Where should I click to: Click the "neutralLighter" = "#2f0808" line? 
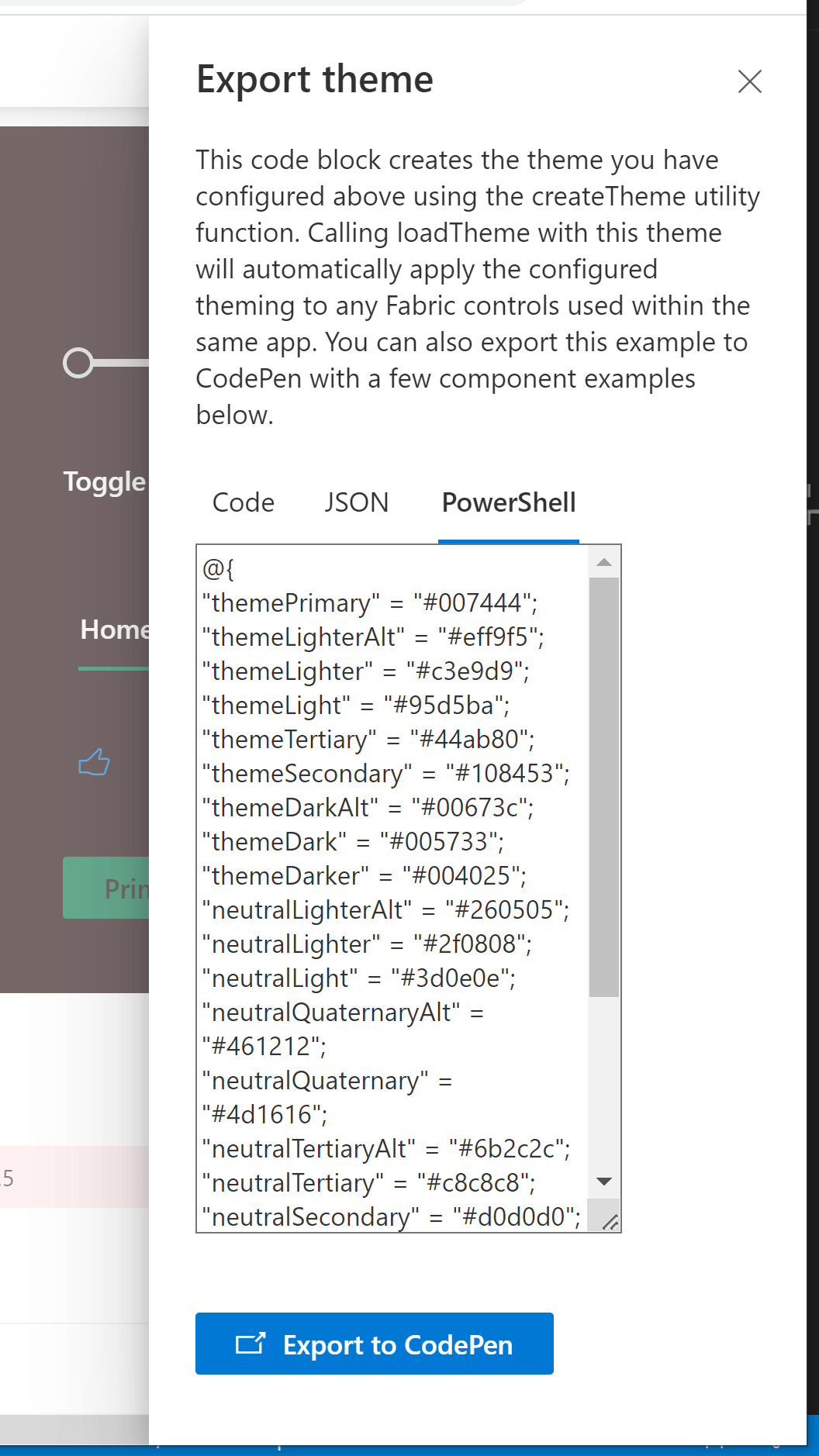(368, 944)
